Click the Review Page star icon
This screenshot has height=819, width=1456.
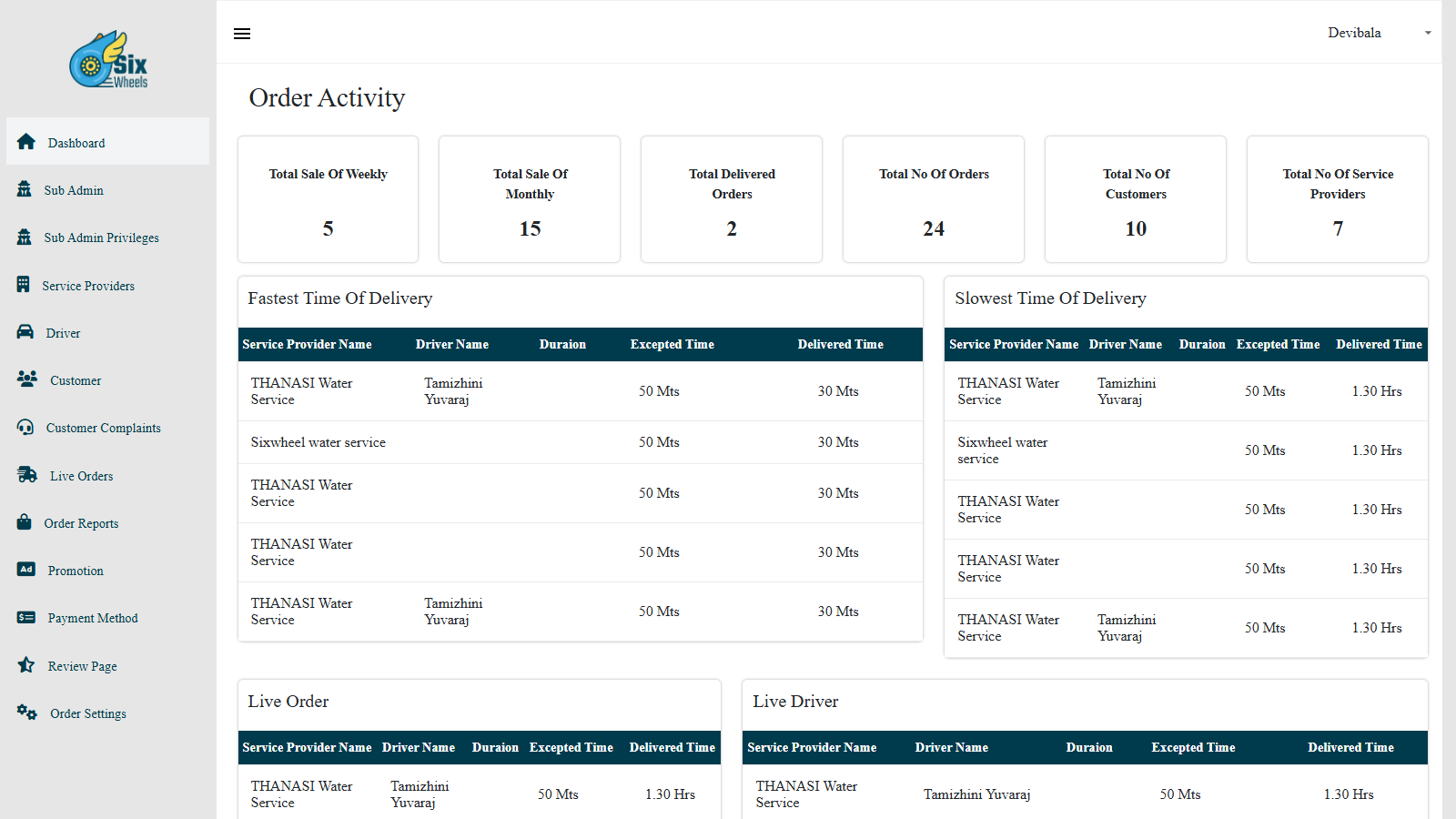[x=26, y=665]
